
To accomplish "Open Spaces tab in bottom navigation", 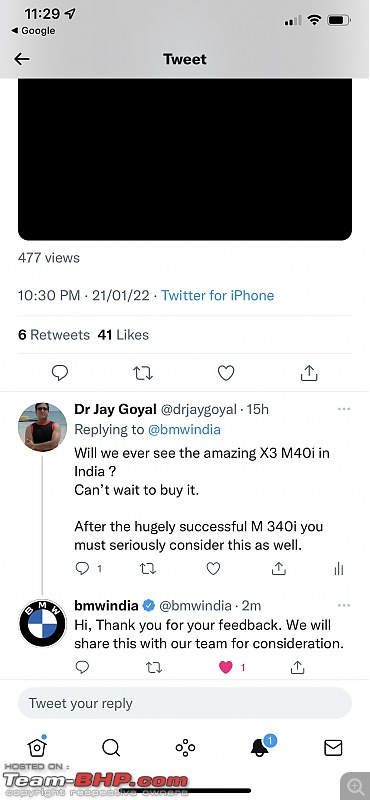I will click(185, 748).
